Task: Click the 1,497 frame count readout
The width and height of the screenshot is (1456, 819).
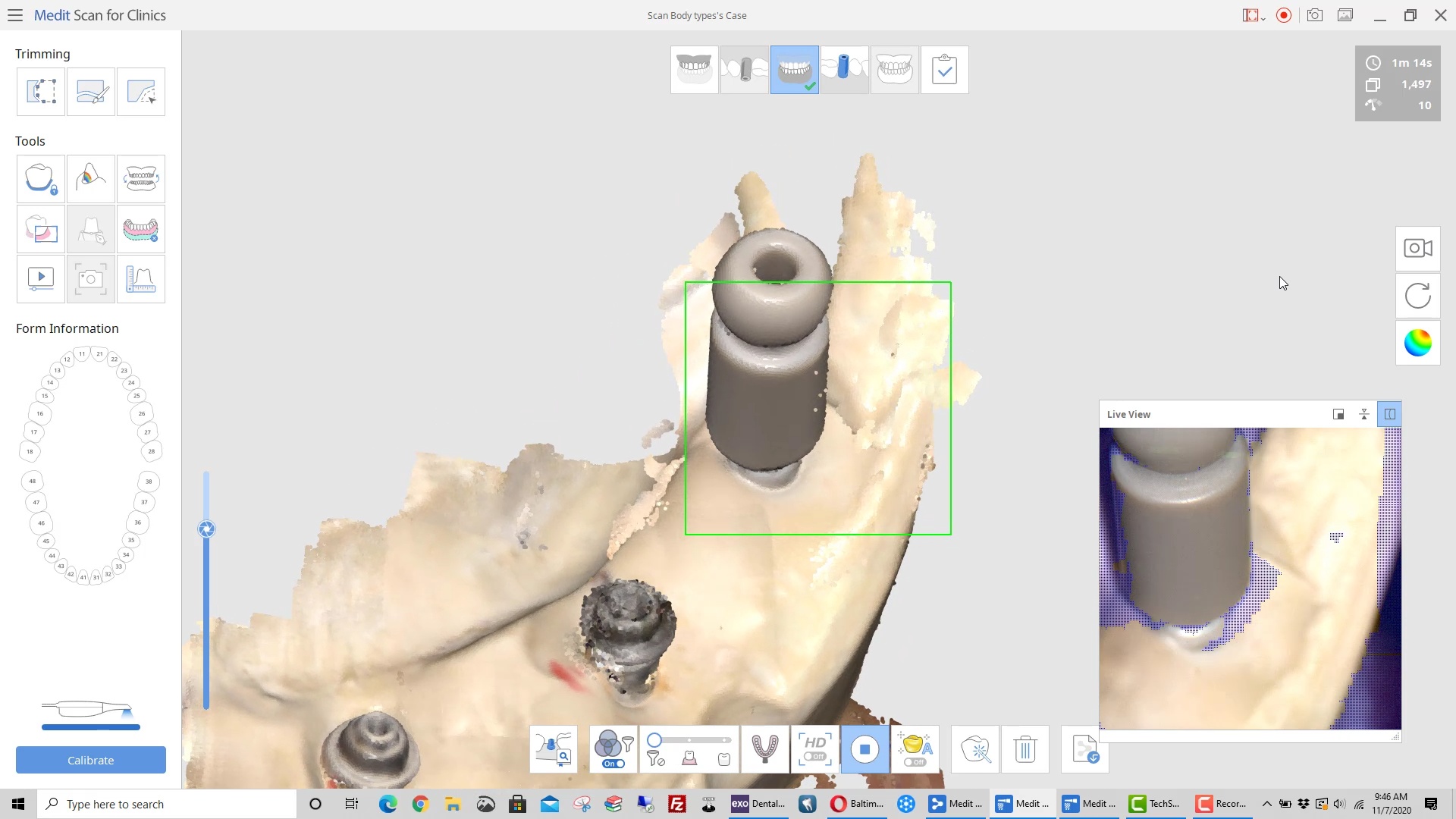Action: pyautogui.click(x=1416, y=84)
